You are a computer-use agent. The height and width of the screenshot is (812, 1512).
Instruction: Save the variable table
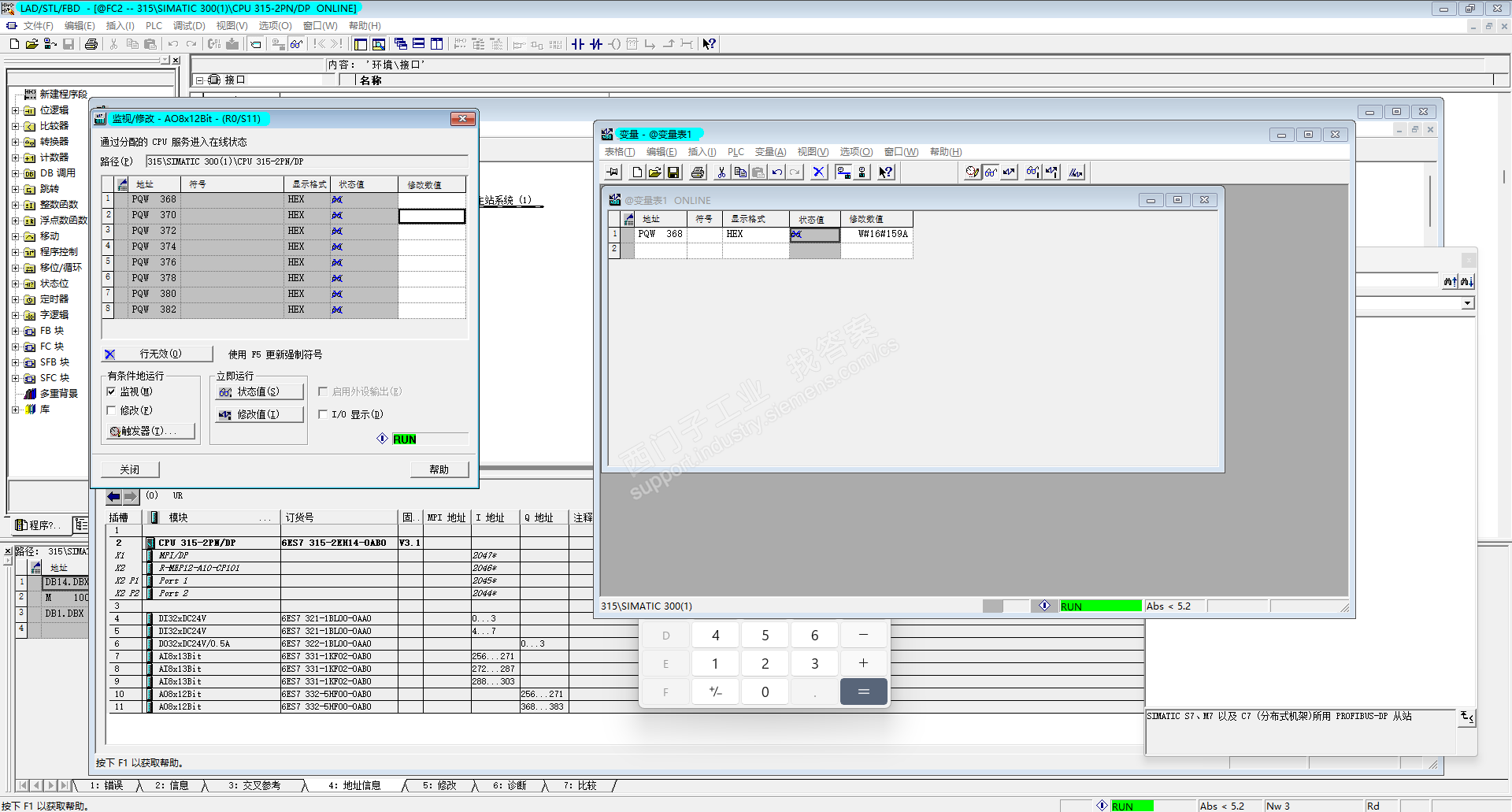point(673,172)
